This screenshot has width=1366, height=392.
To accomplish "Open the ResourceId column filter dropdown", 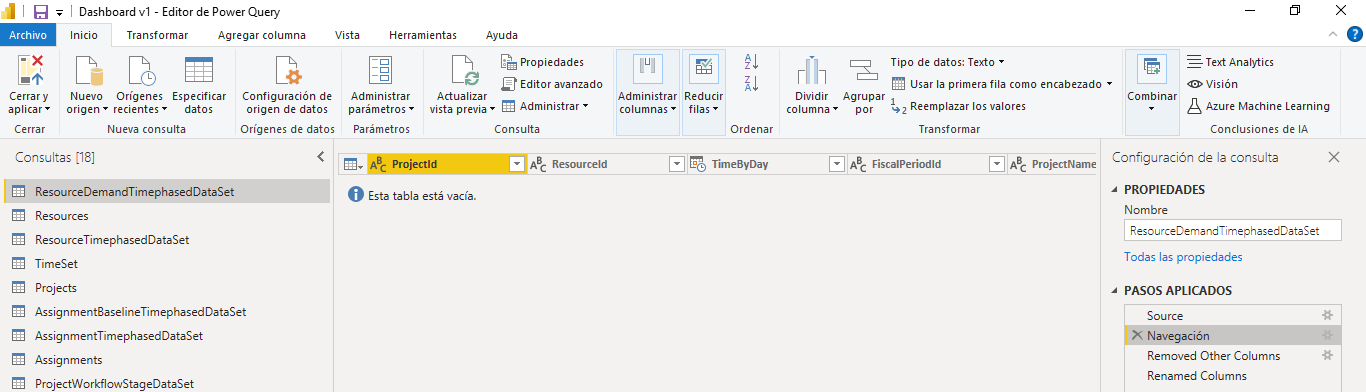I will point(676,165).
